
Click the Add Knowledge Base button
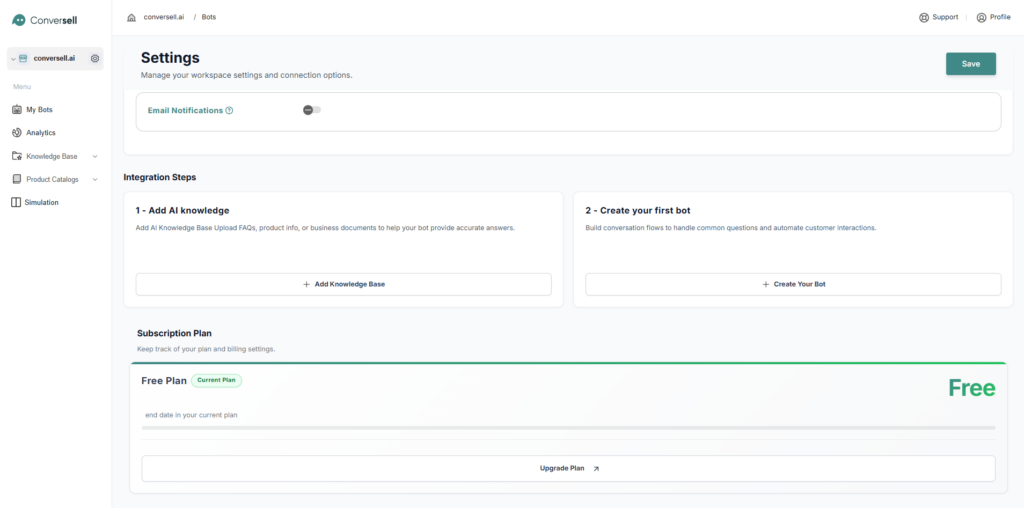(343, 284)
